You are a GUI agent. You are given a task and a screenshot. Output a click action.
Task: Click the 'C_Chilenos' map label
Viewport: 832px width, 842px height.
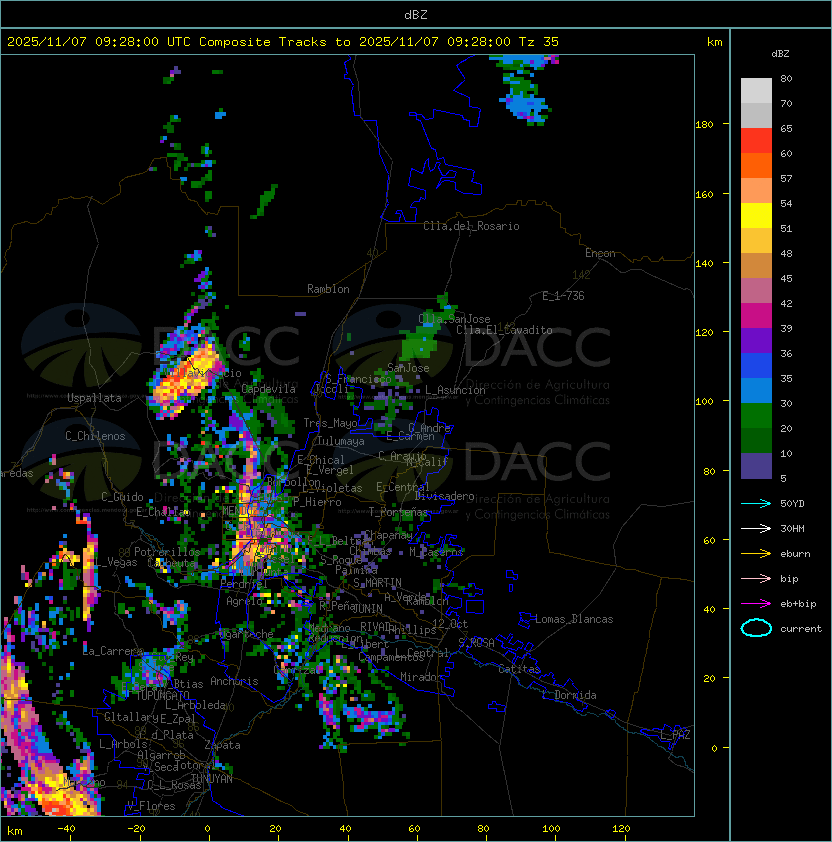point(95,436)
